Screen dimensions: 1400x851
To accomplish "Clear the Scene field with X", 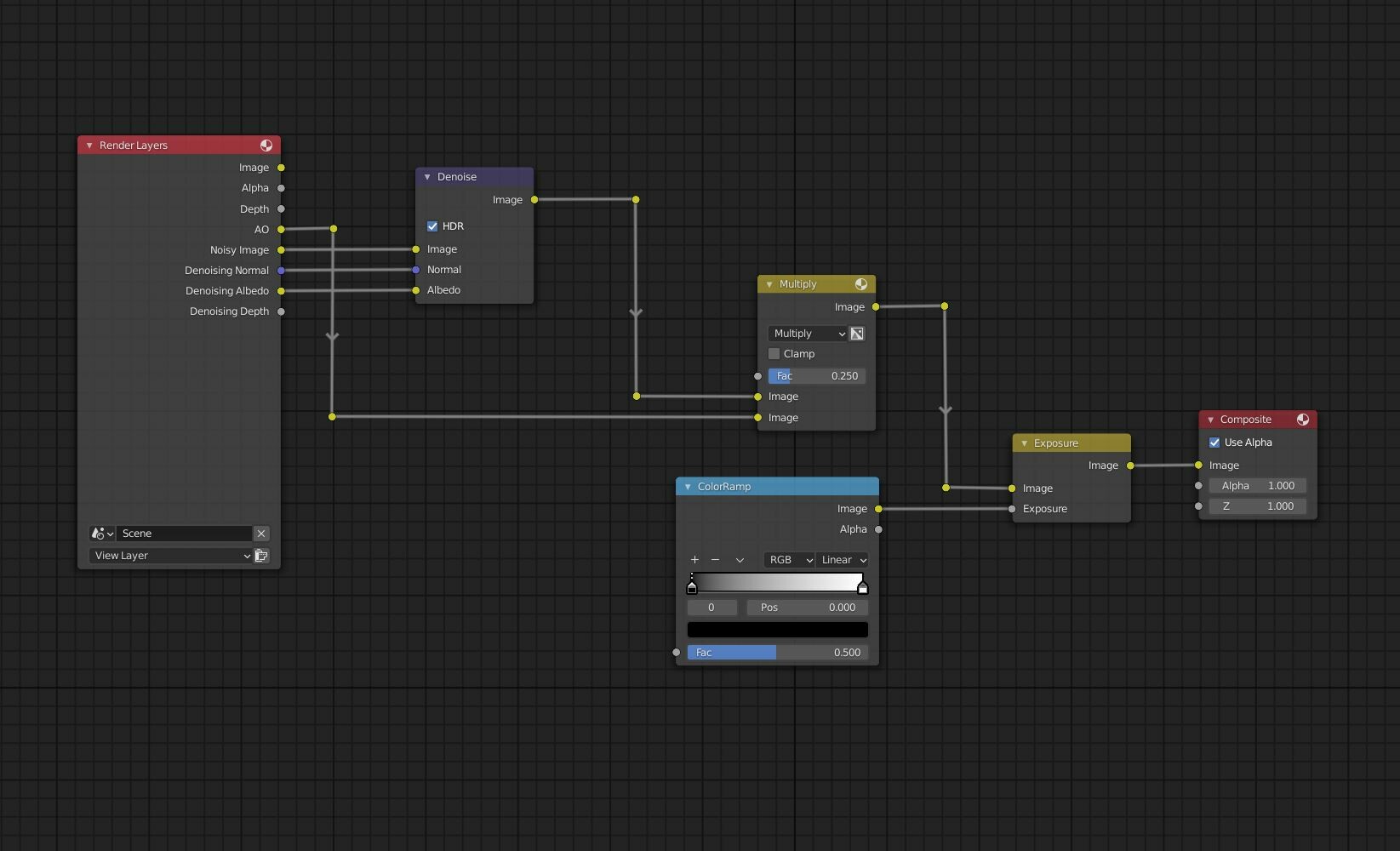I will 261,534.
